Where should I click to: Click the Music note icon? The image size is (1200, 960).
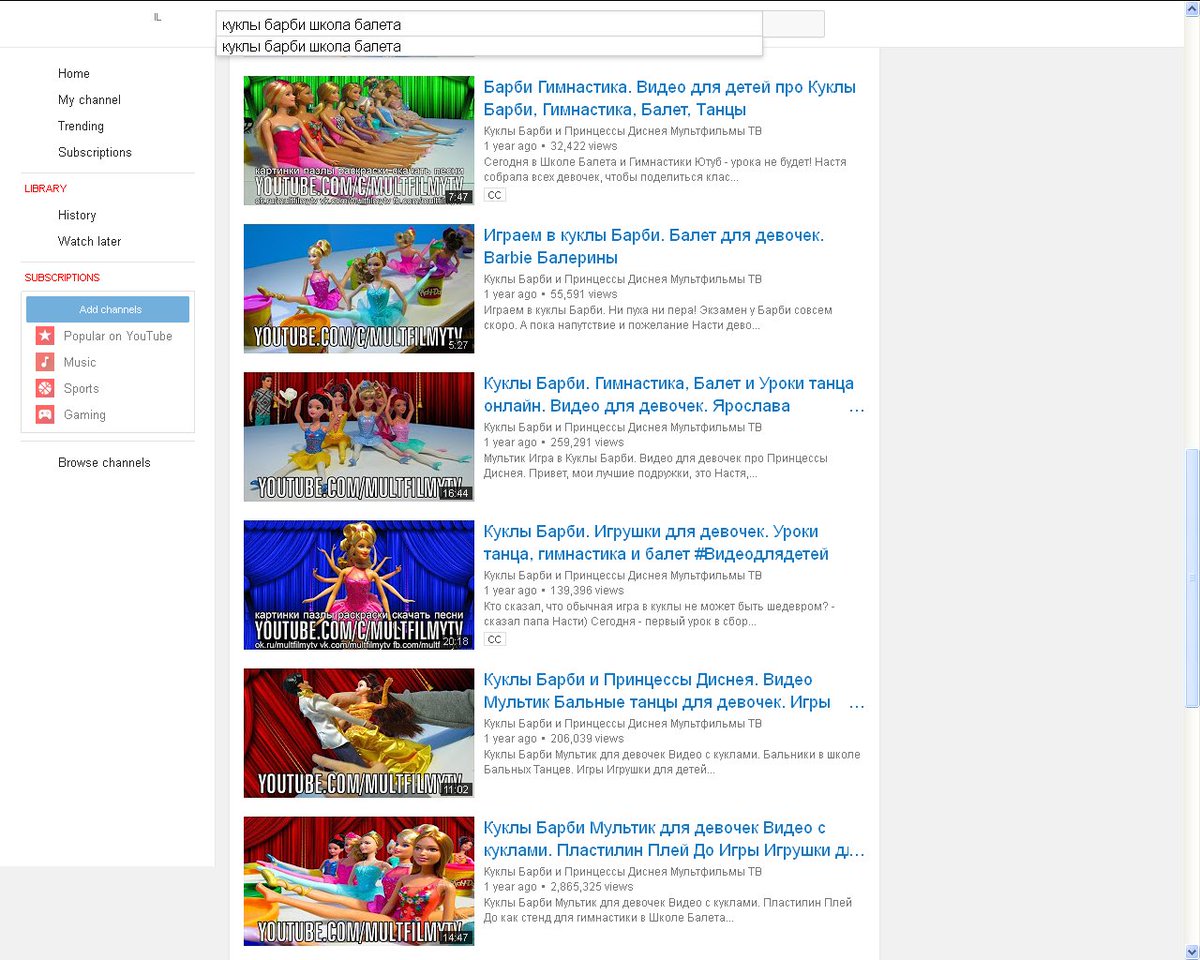click(45, 362)
